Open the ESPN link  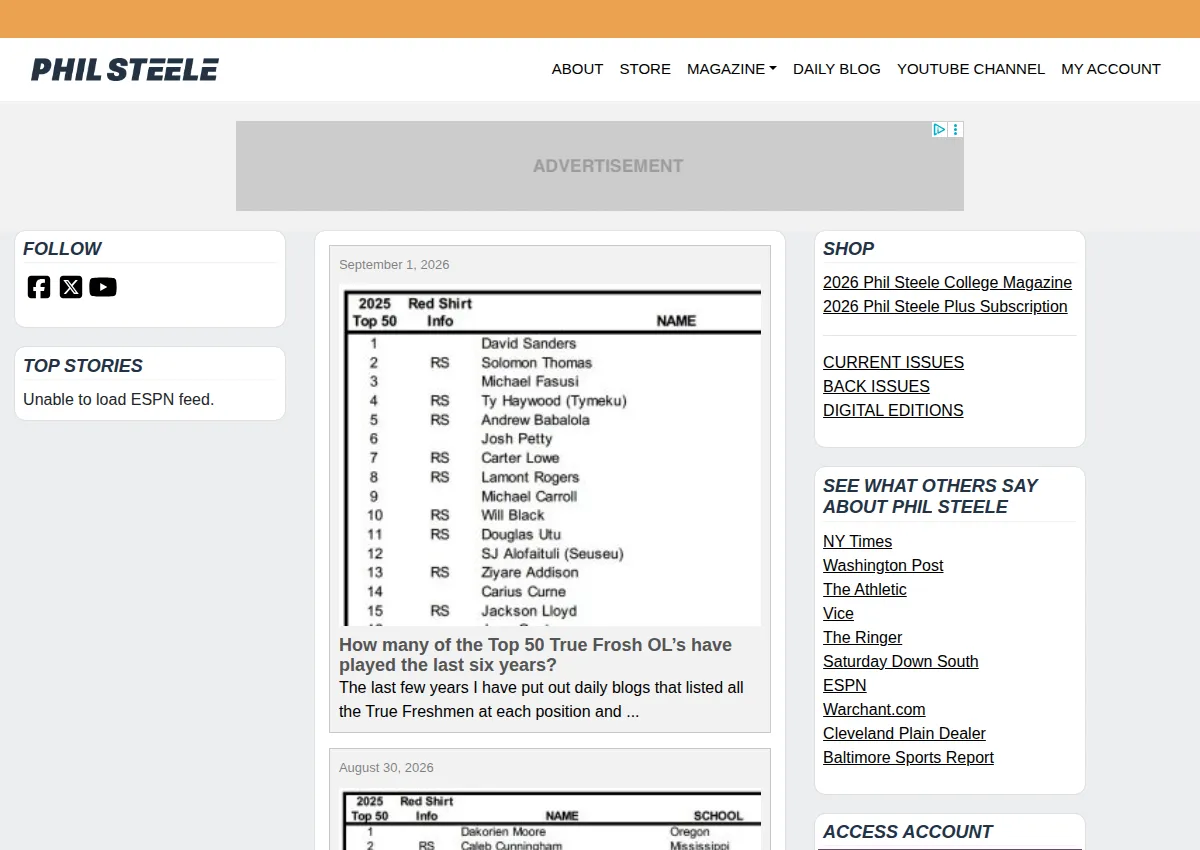(845, 686)
